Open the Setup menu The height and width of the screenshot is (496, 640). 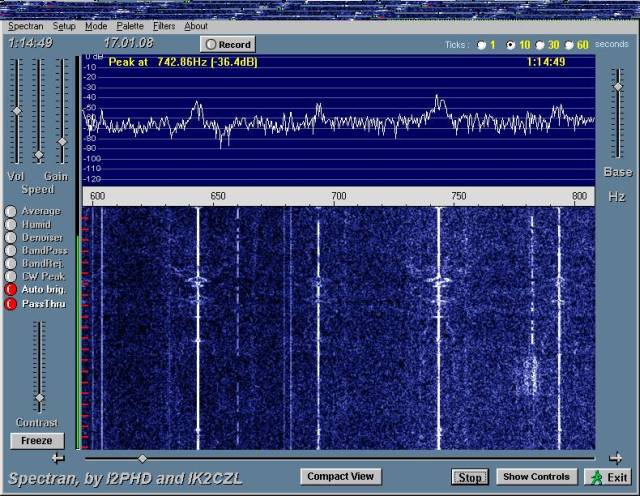coord(64,26)
